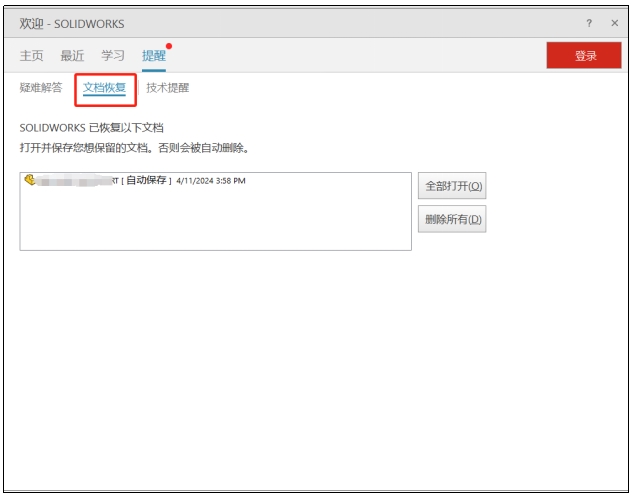Viewport: 634px width, 496px height.
Task: Click the red 登录 button
Action: pyautogui.click(x=584, y=55)
